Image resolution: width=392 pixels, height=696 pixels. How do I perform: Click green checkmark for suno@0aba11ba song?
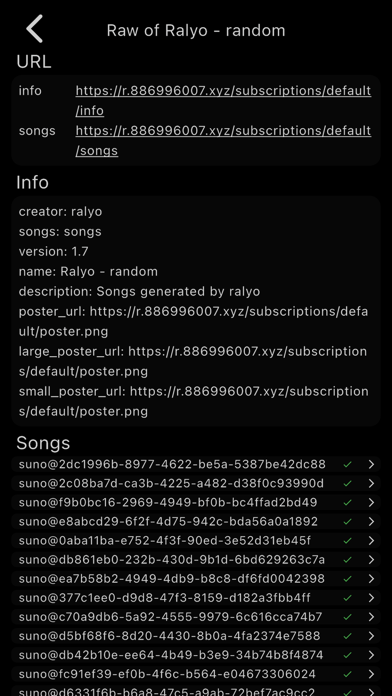348,541
